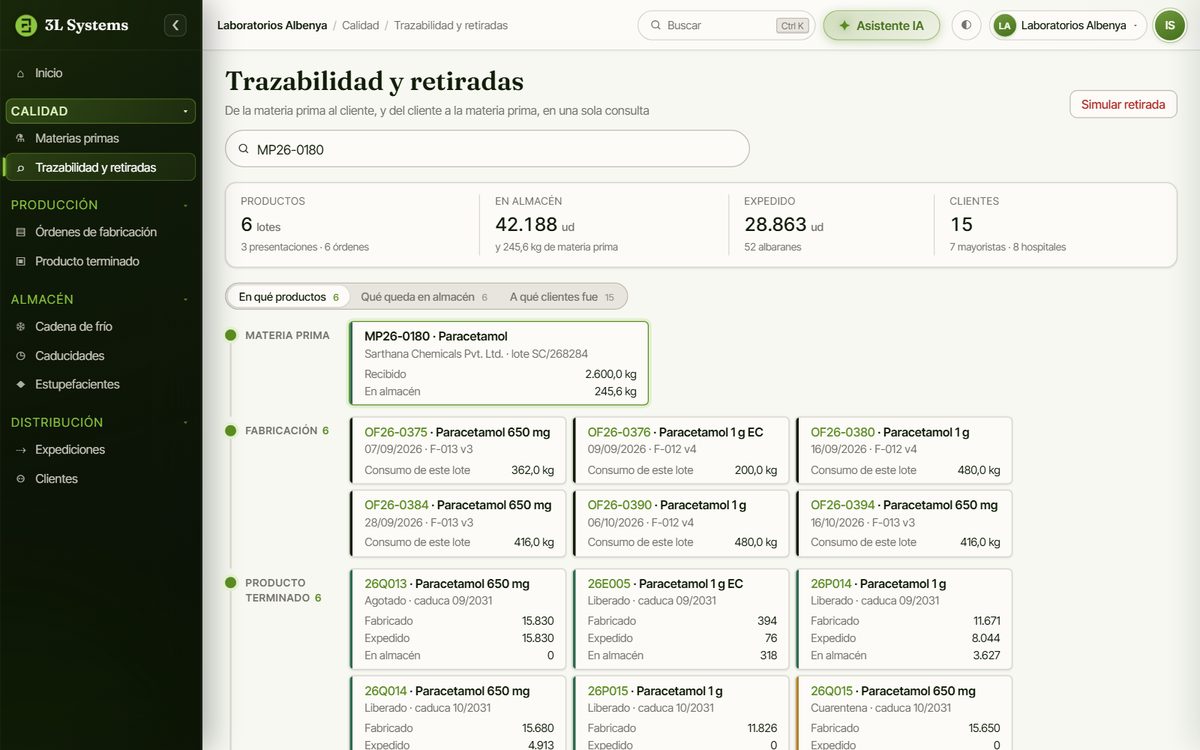Image resolution: width=1200 pixels, height=750 pixels.
Task: Open batch link 26Q014
Action: 386,691
